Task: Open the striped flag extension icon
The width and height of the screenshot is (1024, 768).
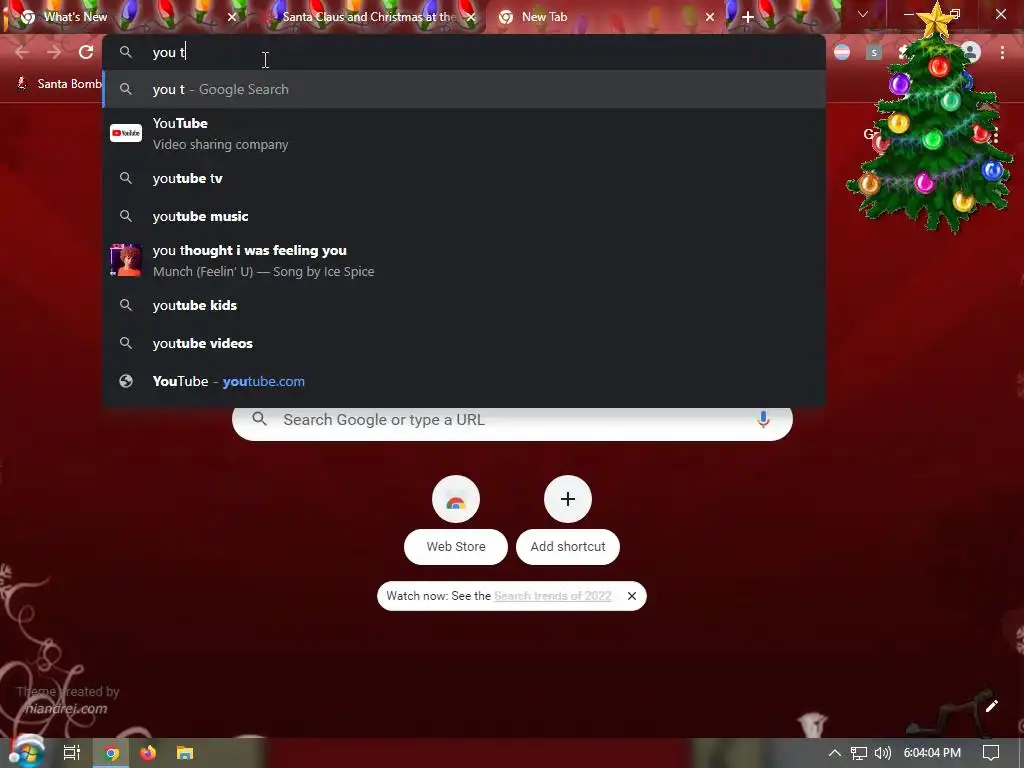Action: 842,52
